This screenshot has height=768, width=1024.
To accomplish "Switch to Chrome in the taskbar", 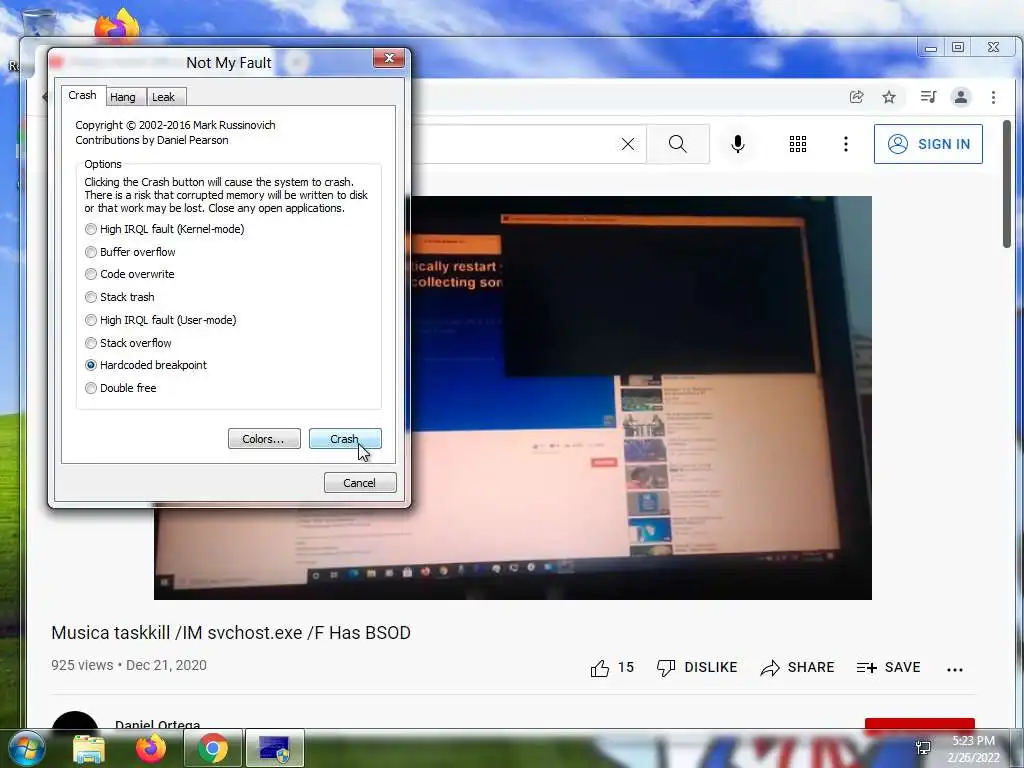I will (213, 748).
